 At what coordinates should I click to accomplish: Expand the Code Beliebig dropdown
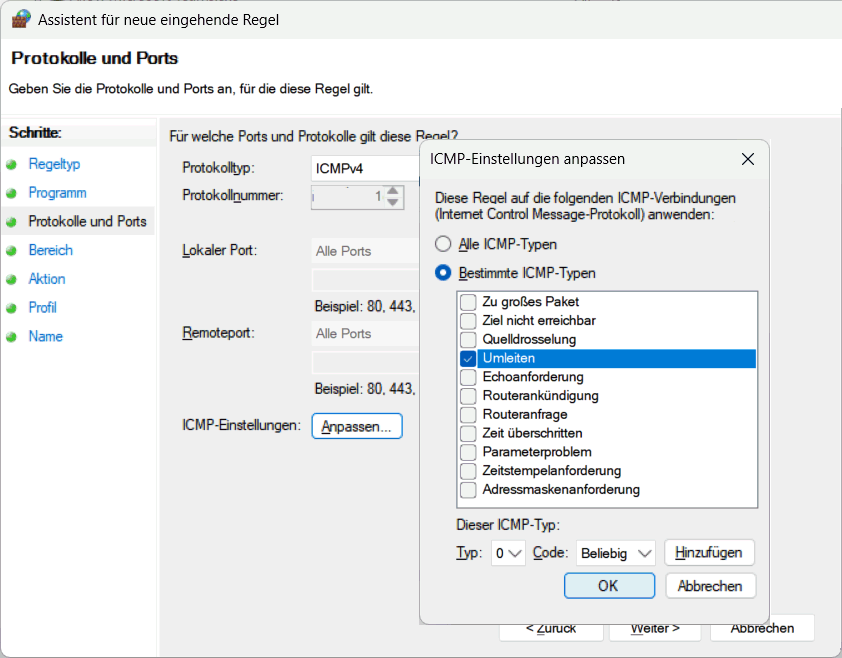(615, 553)
